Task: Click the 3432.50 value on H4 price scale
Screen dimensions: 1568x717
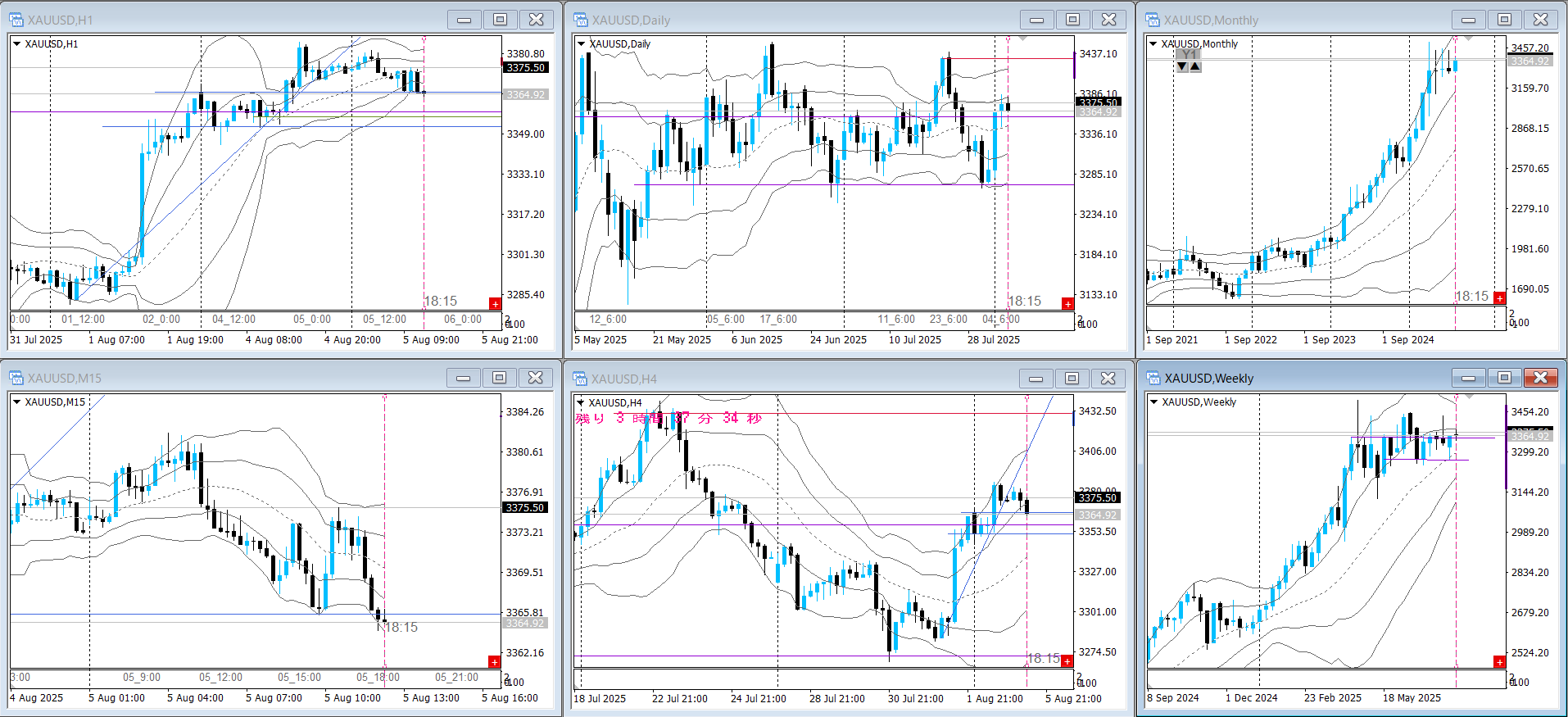Action: (x=1098, y=411)
